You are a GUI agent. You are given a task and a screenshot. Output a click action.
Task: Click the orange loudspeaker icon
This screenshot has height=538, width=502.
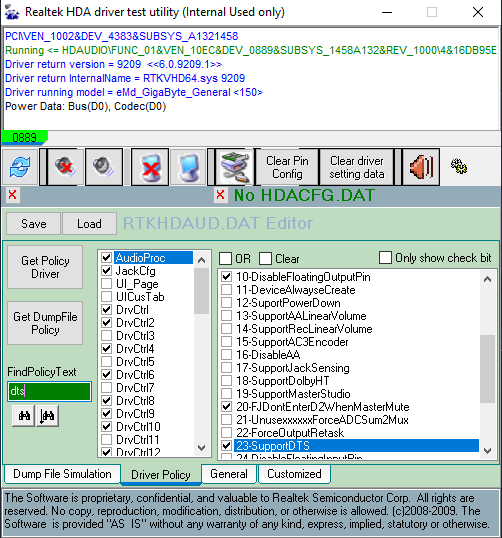point(421,167)
